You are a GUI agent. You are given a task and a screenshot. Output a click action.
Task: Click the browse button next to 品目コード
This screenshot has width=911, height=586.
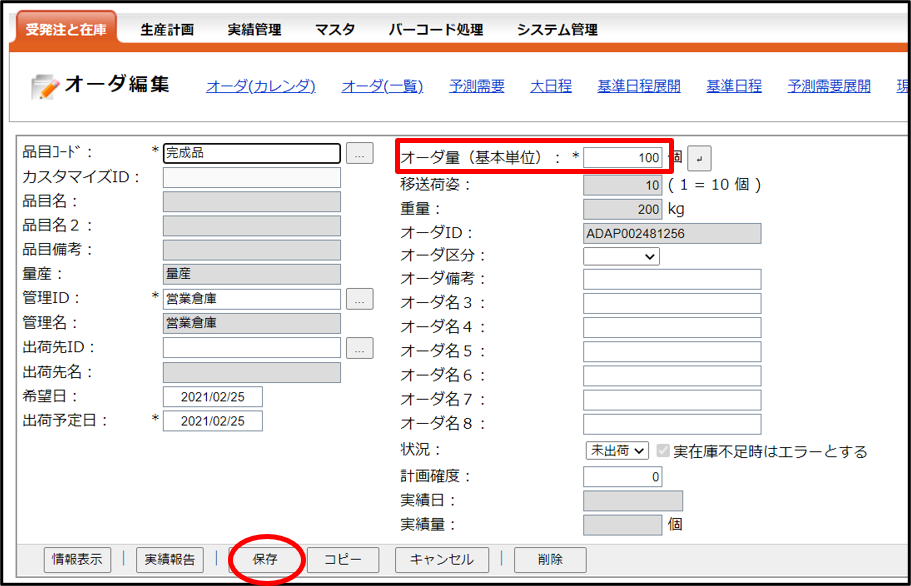click(x=360, y=154)
